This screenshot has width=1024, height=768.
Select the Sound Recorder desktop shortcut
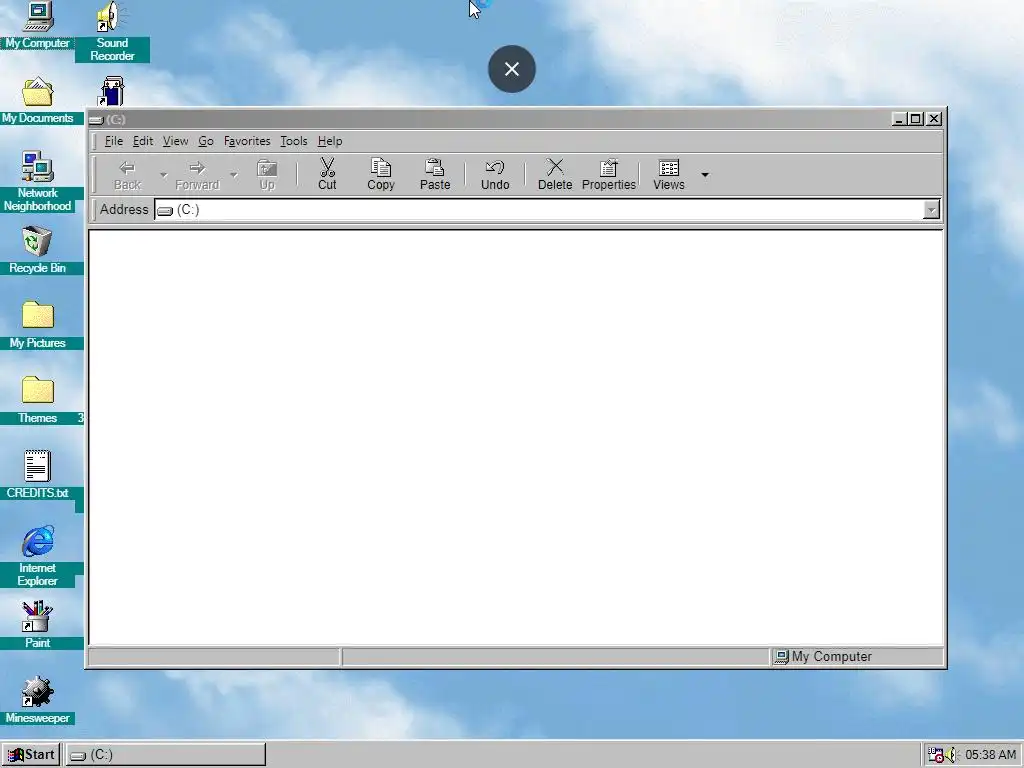112,31
